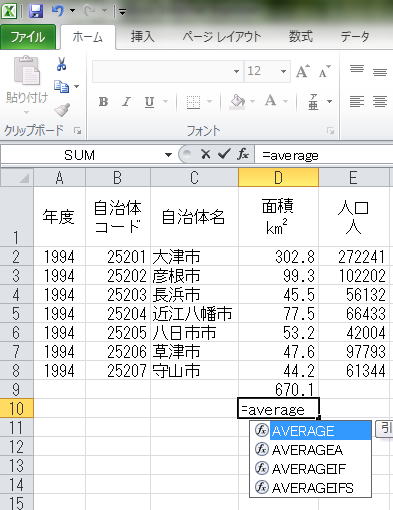Open the ファイル menu button
Image resolution: width=393 pixels, height=510 pixels.
click(x=28, y=37)
